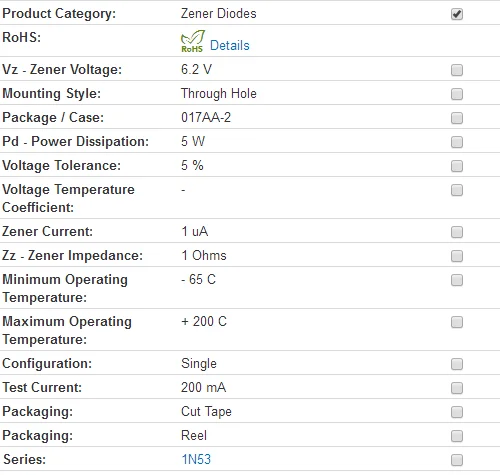Click the 'Zz - Zener Impedance:' label
Viewport: 500px width, 475px height.
point(72,256)
